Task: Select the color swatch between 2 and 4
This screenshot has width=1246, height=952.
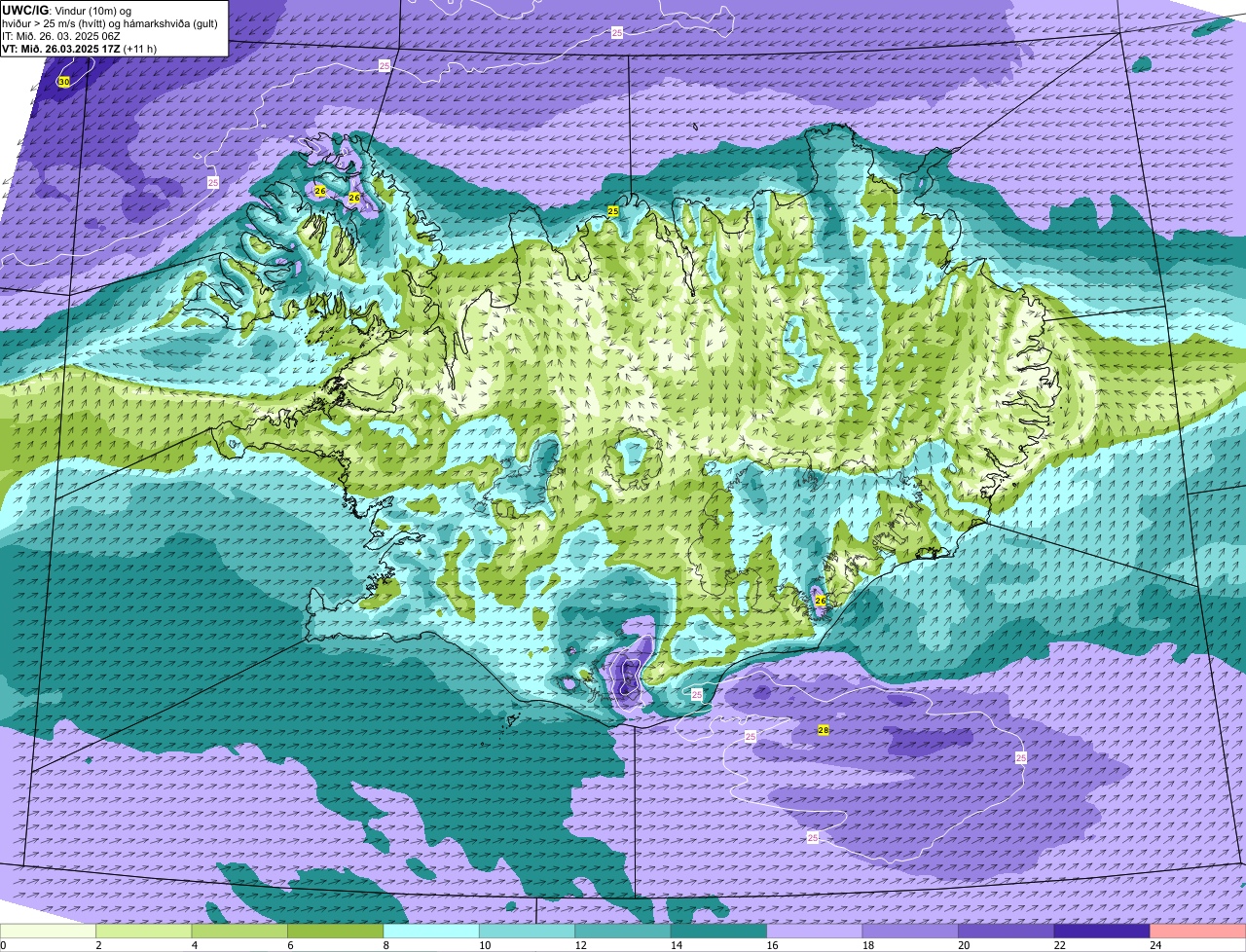Action: click(x=144, y=932)
